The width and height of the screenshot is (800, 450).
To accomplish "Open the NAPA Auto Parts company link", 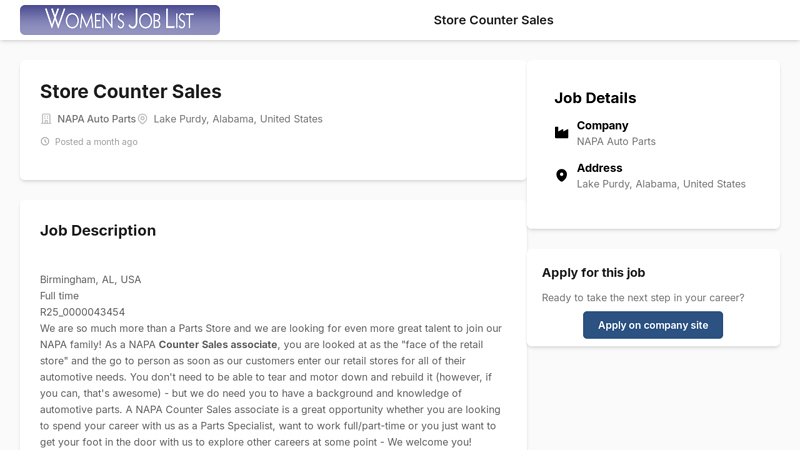I will (x=96, y=119).
